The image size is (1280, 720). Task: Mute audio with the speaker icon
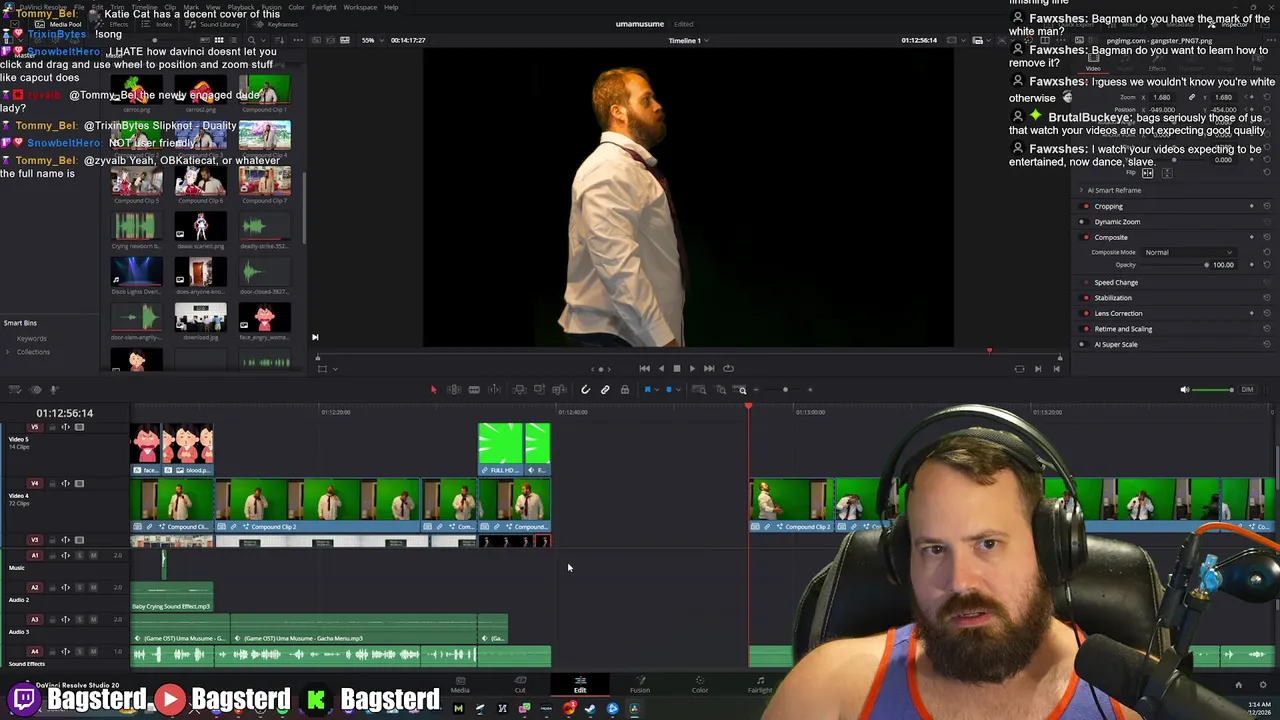(1185, 390)
